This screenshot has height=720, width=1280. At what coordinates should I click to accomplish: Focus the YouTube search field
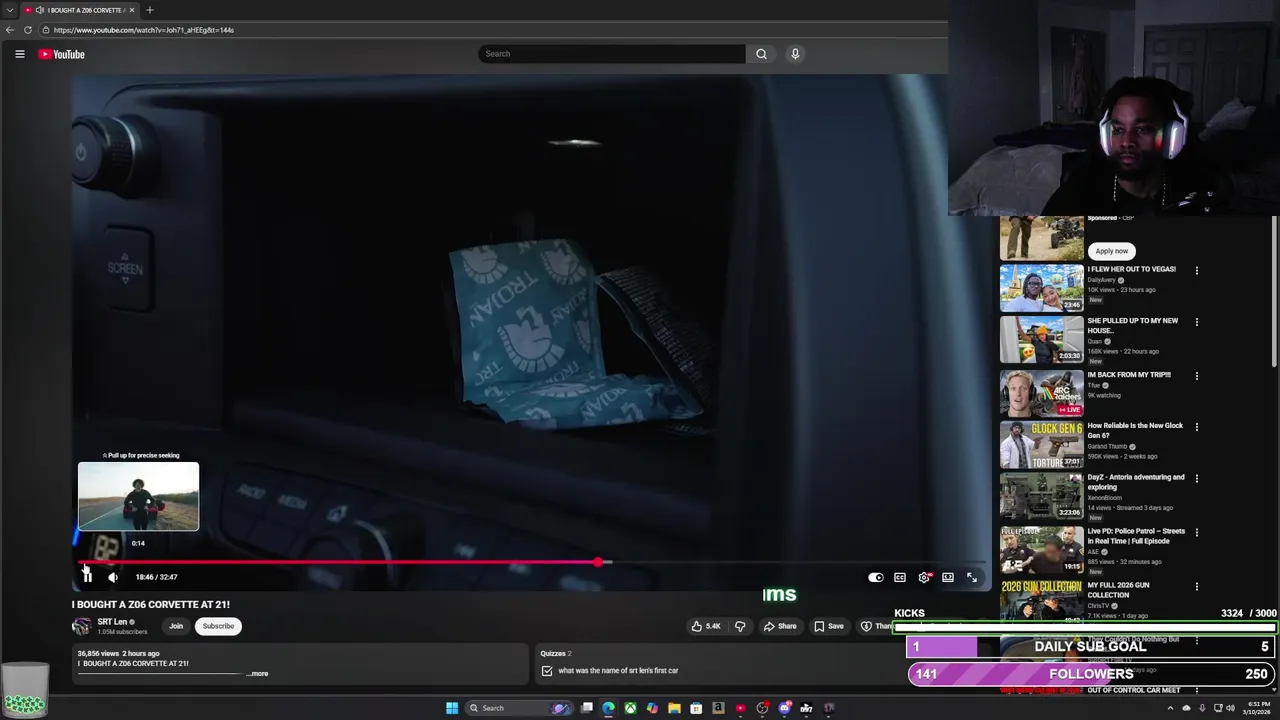click(x=612, y=54)
